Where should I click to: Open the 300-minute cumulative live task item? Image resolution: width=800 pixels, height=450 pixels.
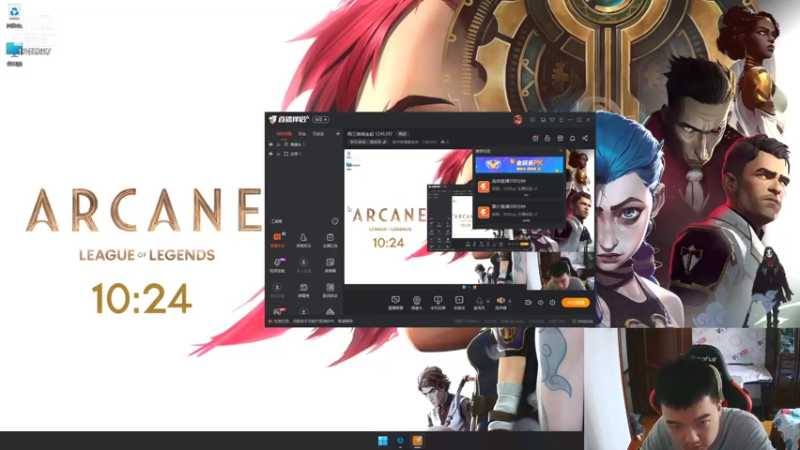(x=519, y=212)
